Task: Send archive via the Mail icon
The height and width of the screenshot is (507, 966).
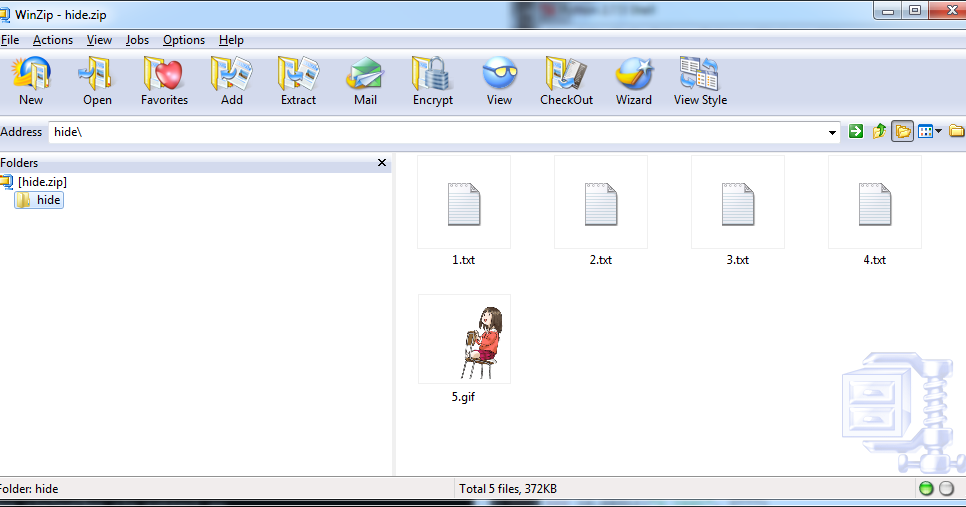Action: 365,73
